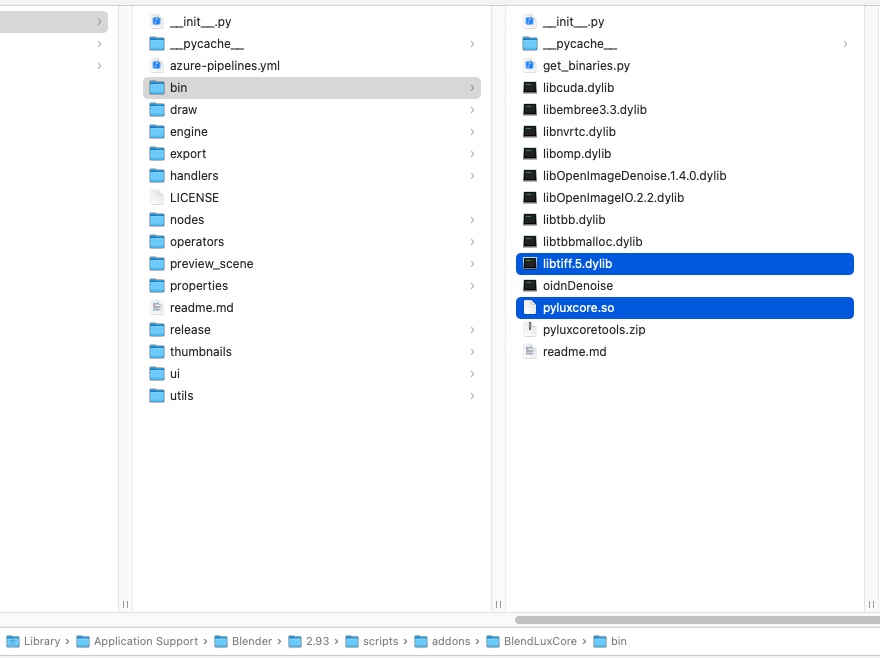Select the LICENSE document icon
This screenshot has width=880, height=658.
157,198
